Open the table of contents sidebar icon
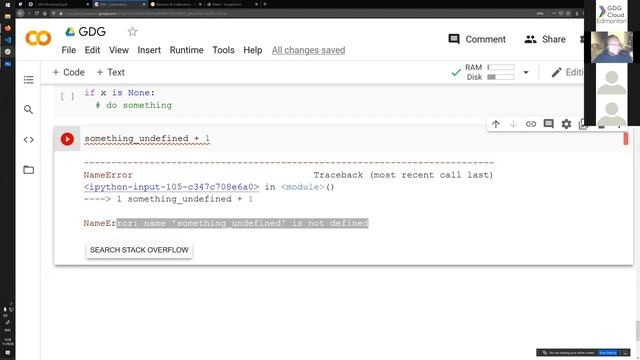The image size is (640, 360). coord(29,80)
